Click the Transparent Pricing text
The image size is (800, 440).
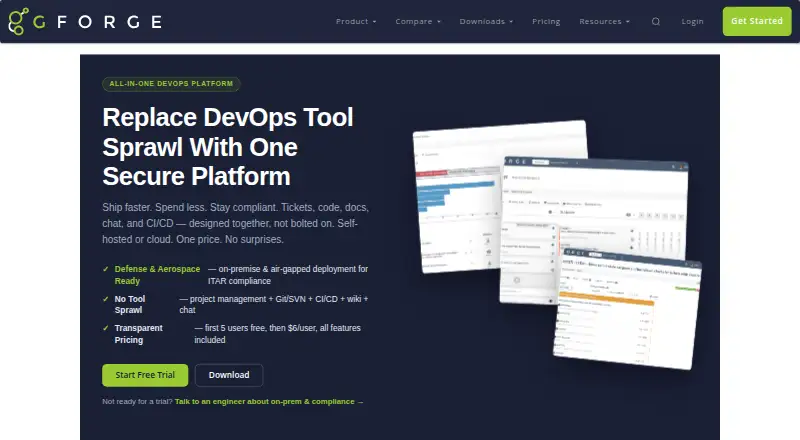(138, 334)
